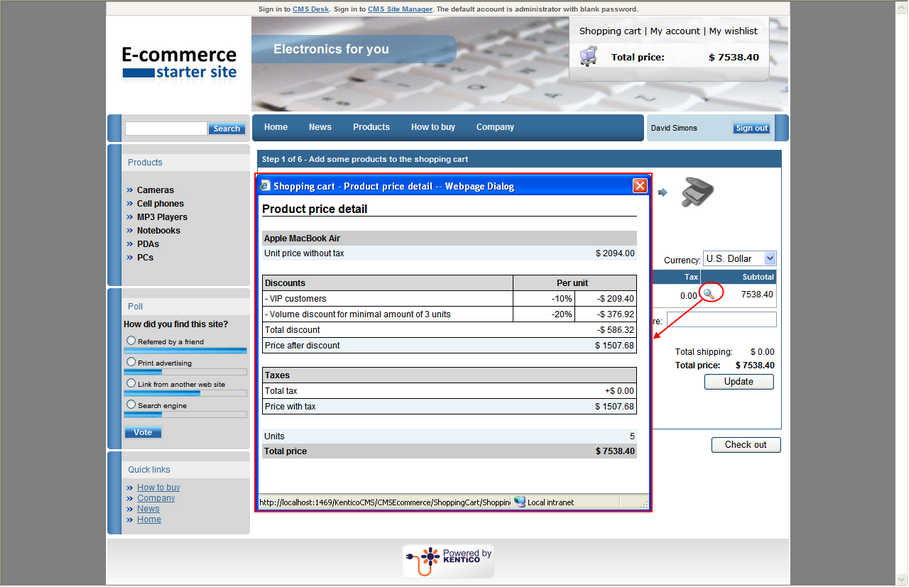
Task: Click the Sign out button
Action: coord(751,128)
